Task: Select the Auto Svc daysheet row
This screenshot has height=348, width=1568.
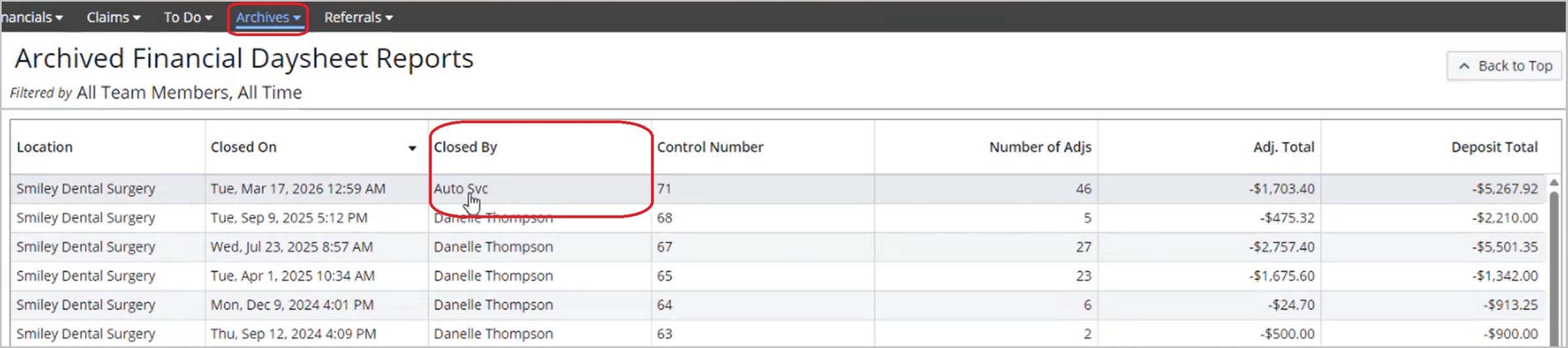Action: [460, 188]
